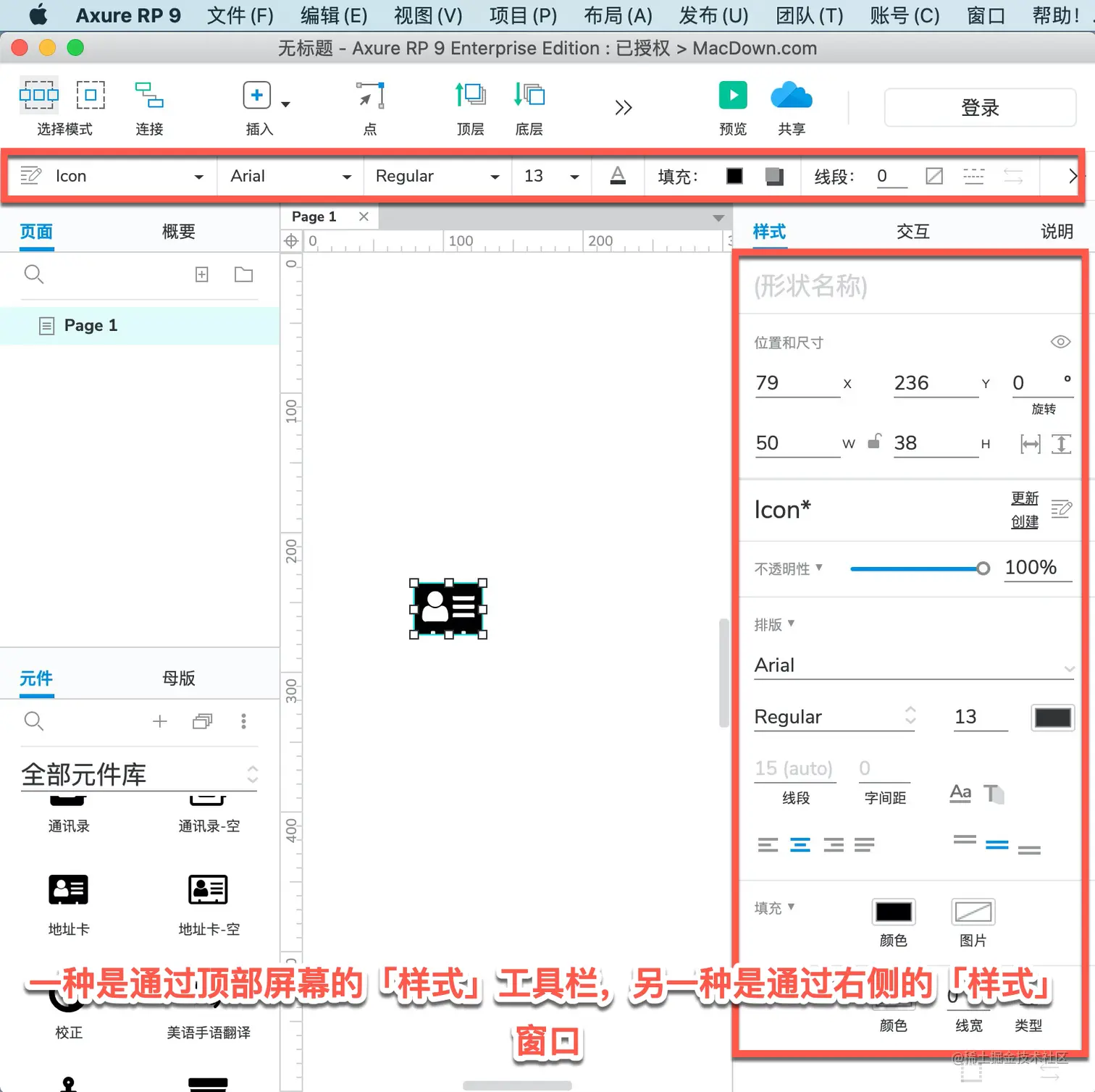
Task: Adjust the 不透明性 opacity slider handle
Action: click(983, 568)
